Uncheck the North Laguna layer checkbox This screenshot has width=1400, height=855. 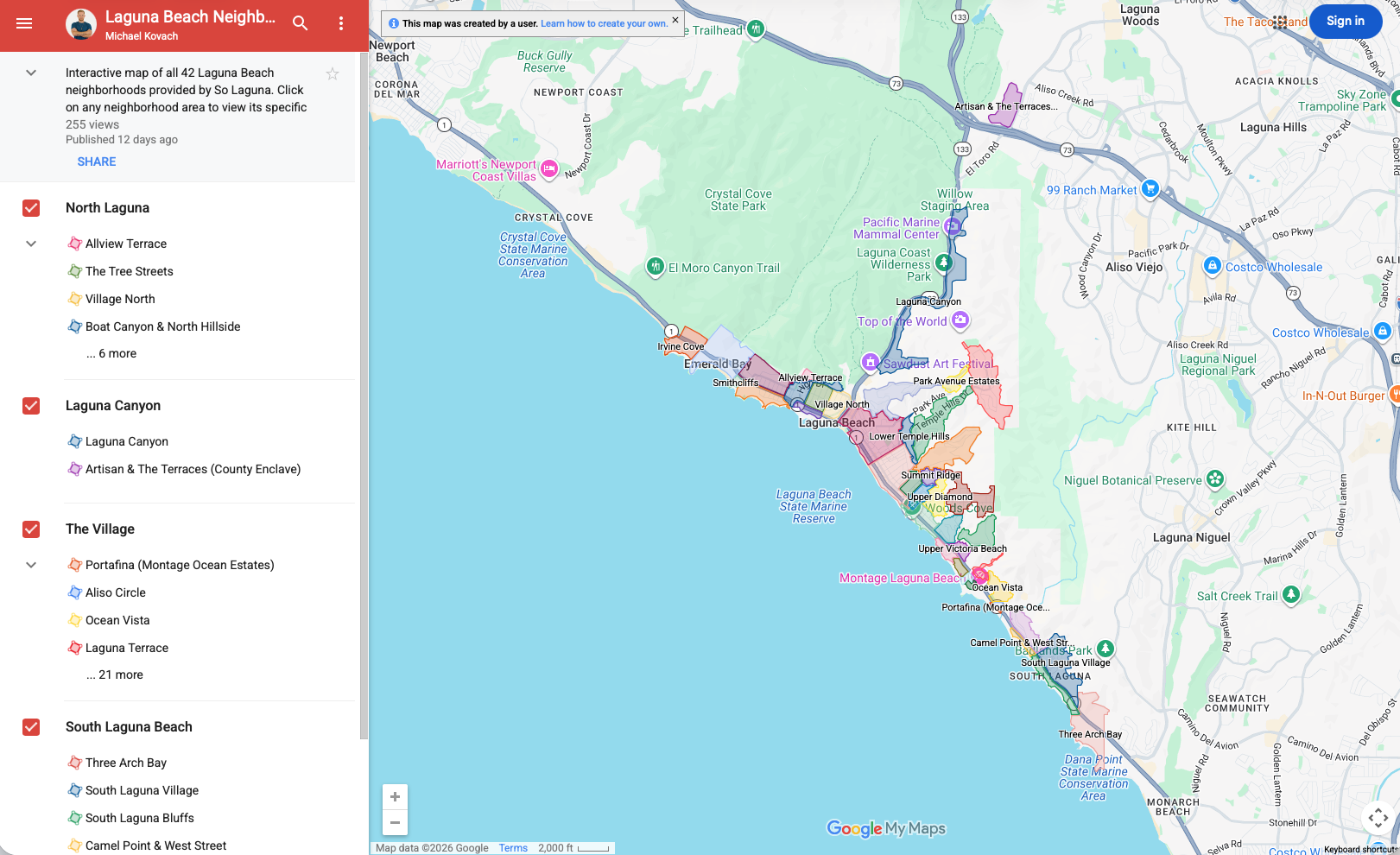31,208
